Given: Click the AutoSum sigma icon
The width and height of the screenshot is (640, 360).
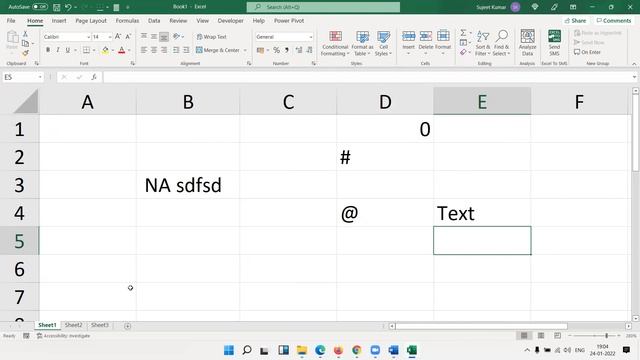Looking at the screenshot, I should point(463,33).
